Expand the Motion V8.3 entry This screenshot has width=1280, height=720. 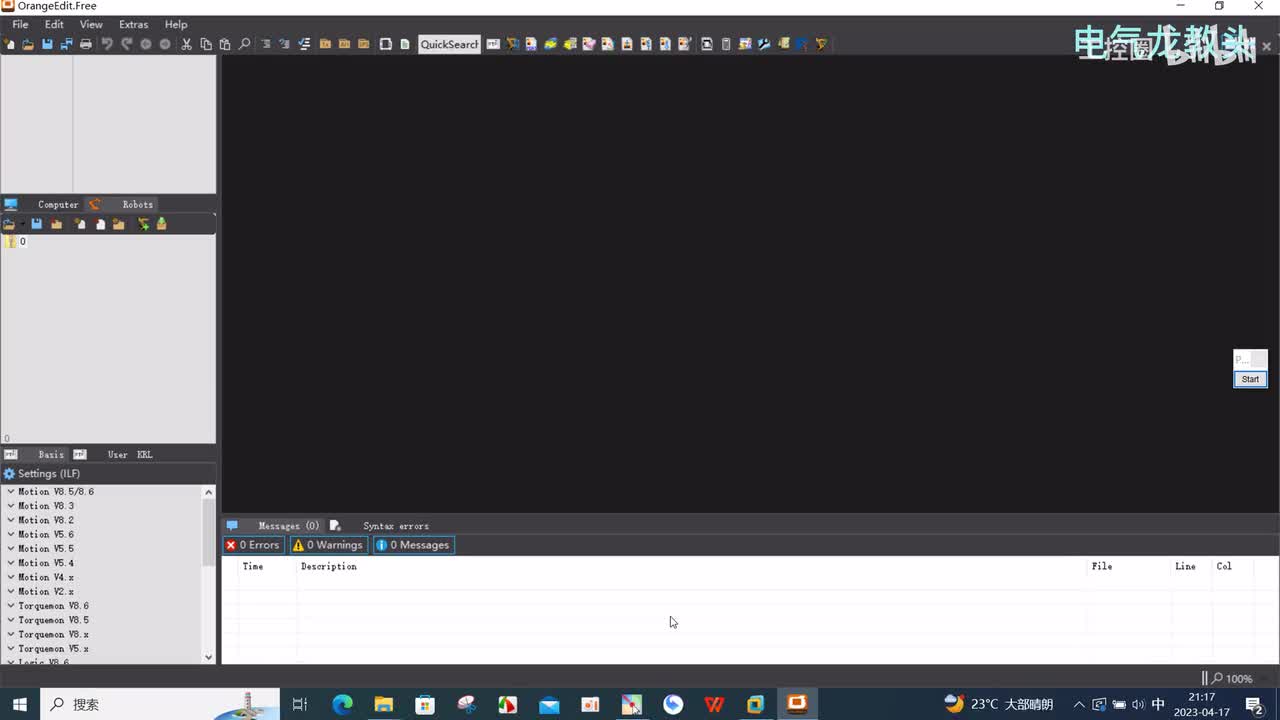pos(11,506)
